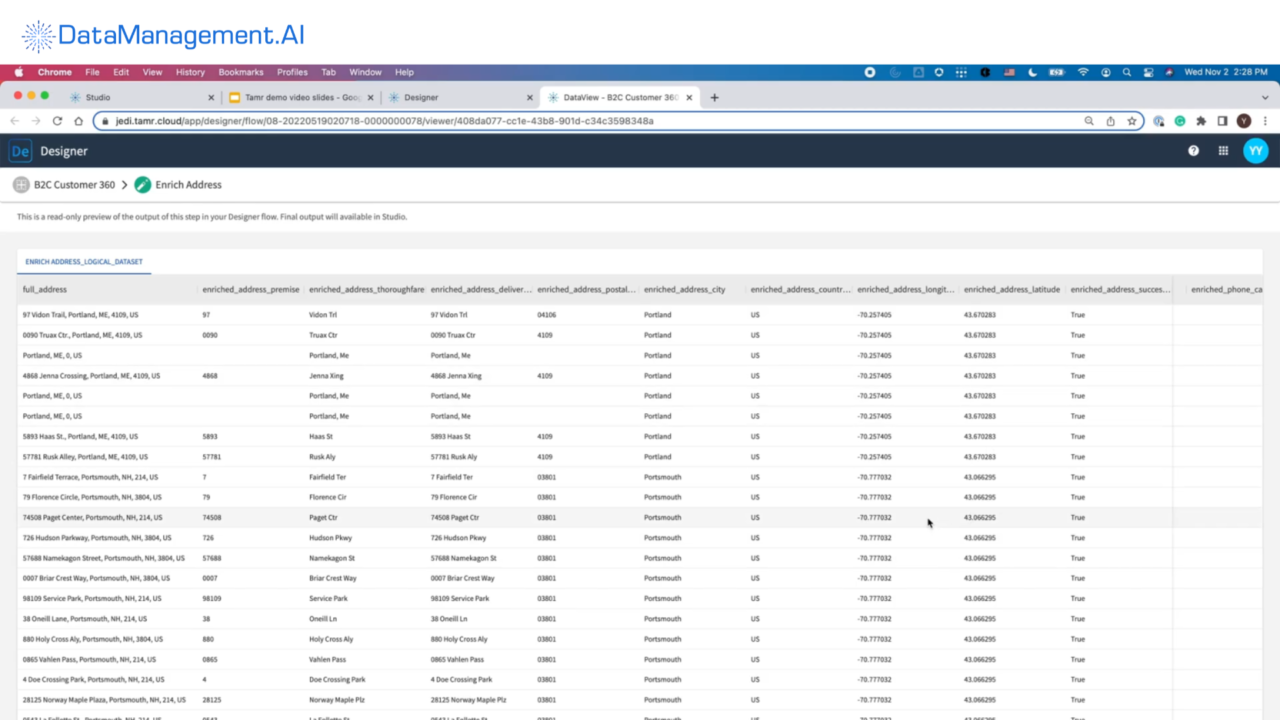Open macOS Spotlight search icon
Screen dimensions: 1280x720
point(1127,72)
